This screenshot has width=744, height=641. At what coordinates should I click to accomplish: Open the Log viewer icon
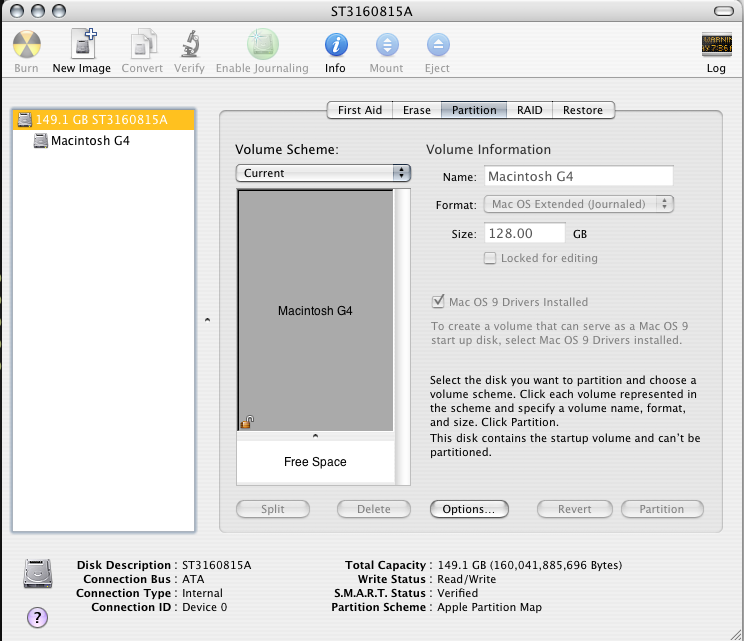click(716, 44)
